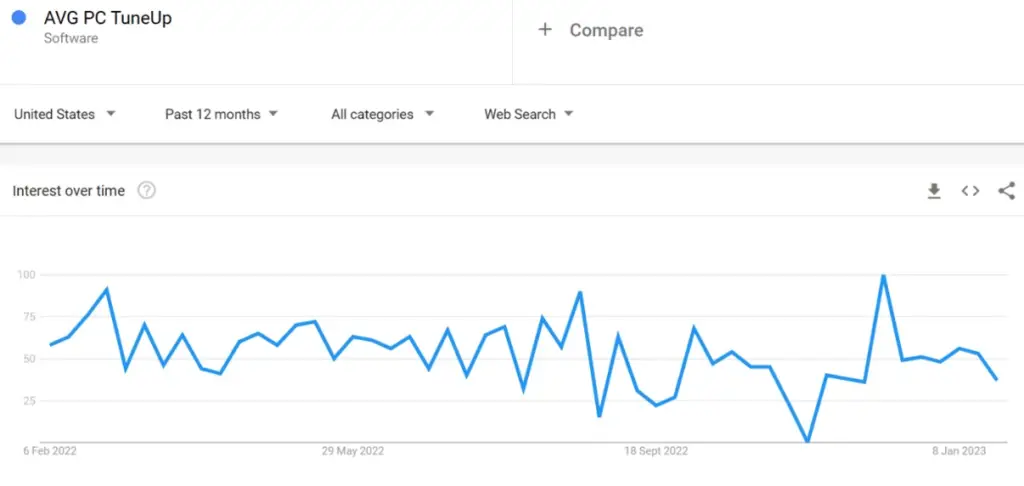
Task: Click the blue dot next to AVG PC TuneUp
Action: click(19, 18)
